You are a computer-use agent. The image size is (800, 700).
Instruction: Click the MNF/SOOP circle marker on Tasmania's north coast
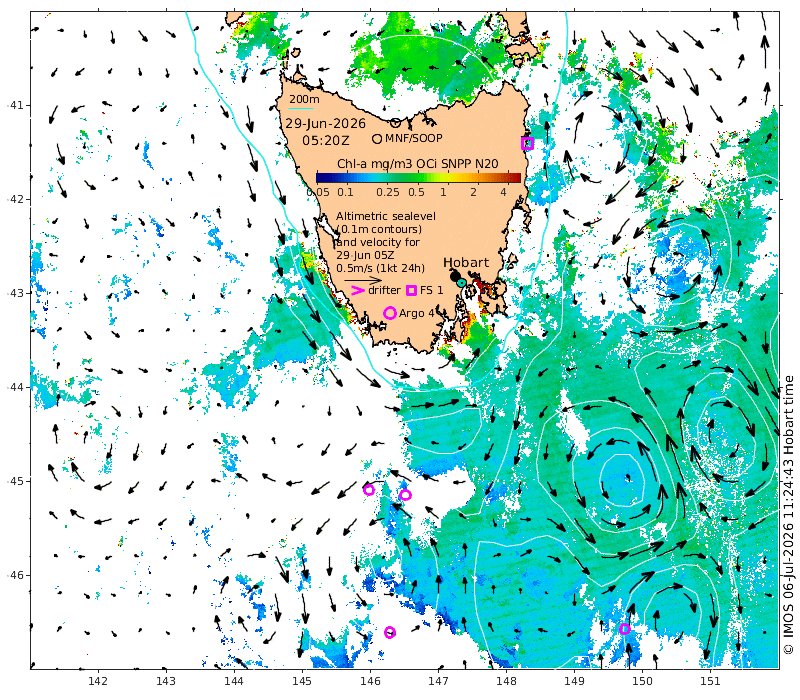395,122
